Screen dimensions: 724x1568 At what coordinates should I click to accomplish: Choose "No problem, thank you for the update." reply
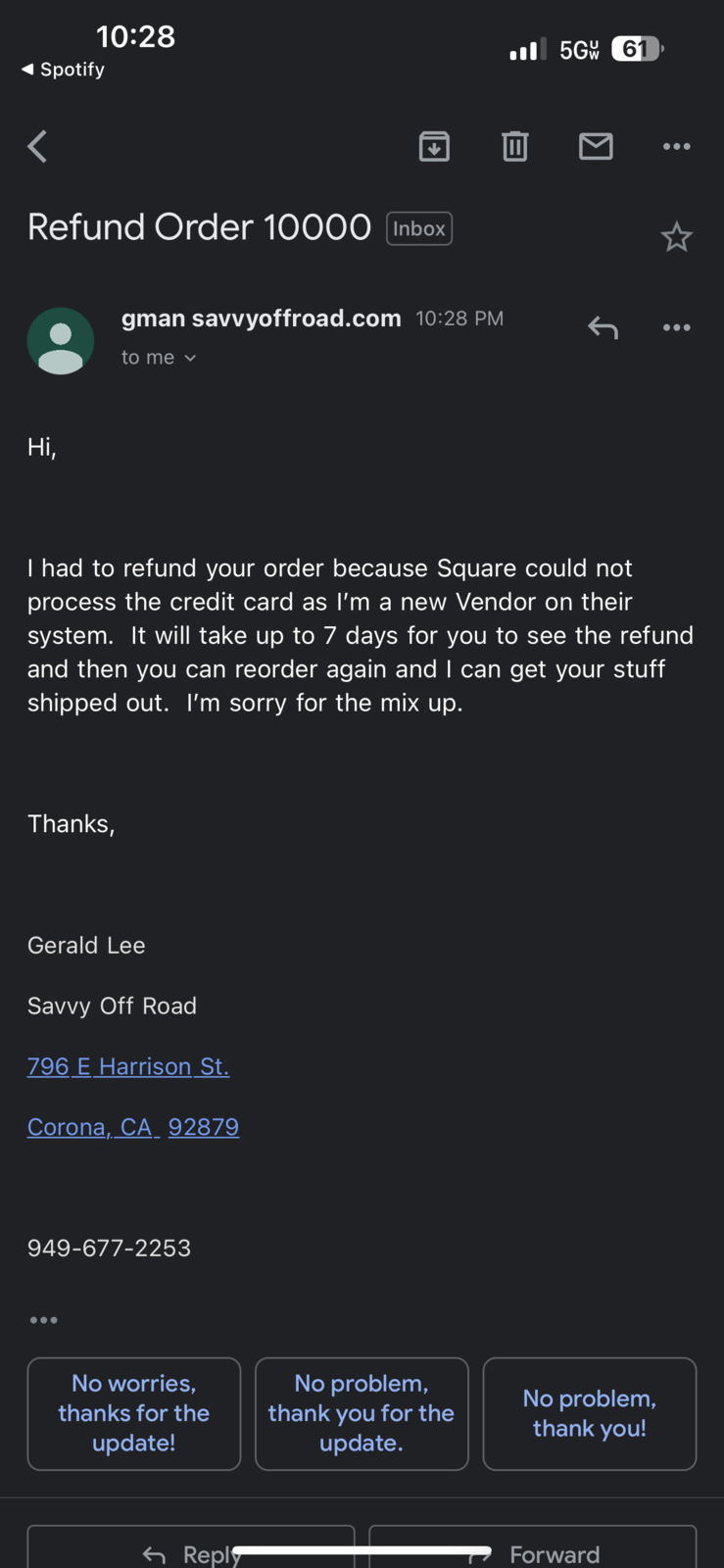362,1413
